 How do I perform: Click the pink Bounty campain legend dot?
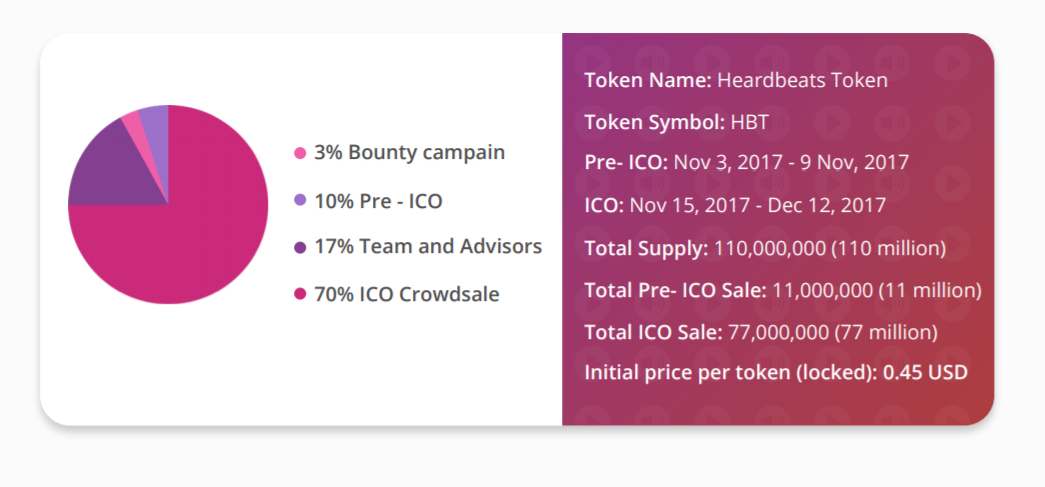click(x=300, y=153)
